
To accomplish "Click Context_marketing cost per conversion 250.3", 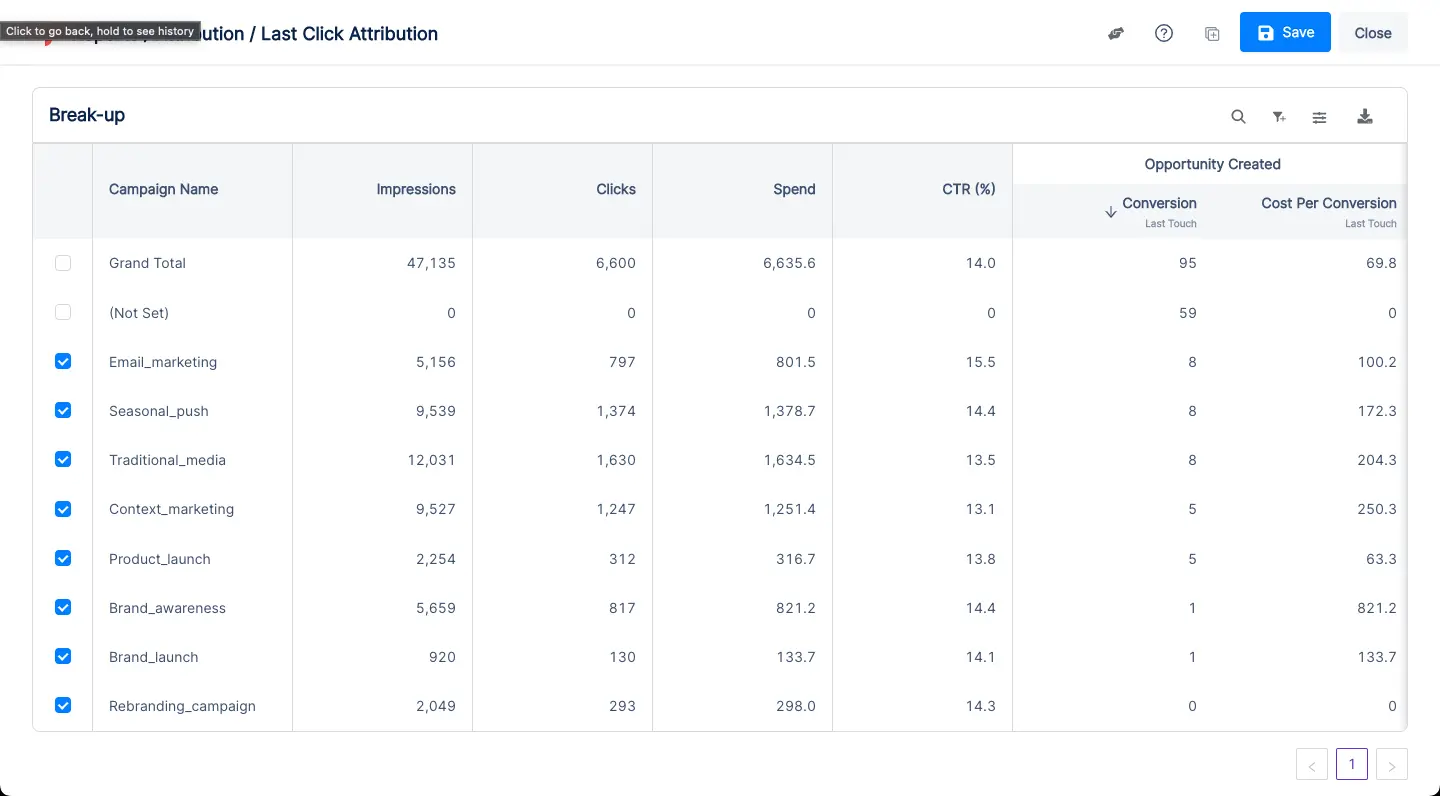I will pos(1377,509).
